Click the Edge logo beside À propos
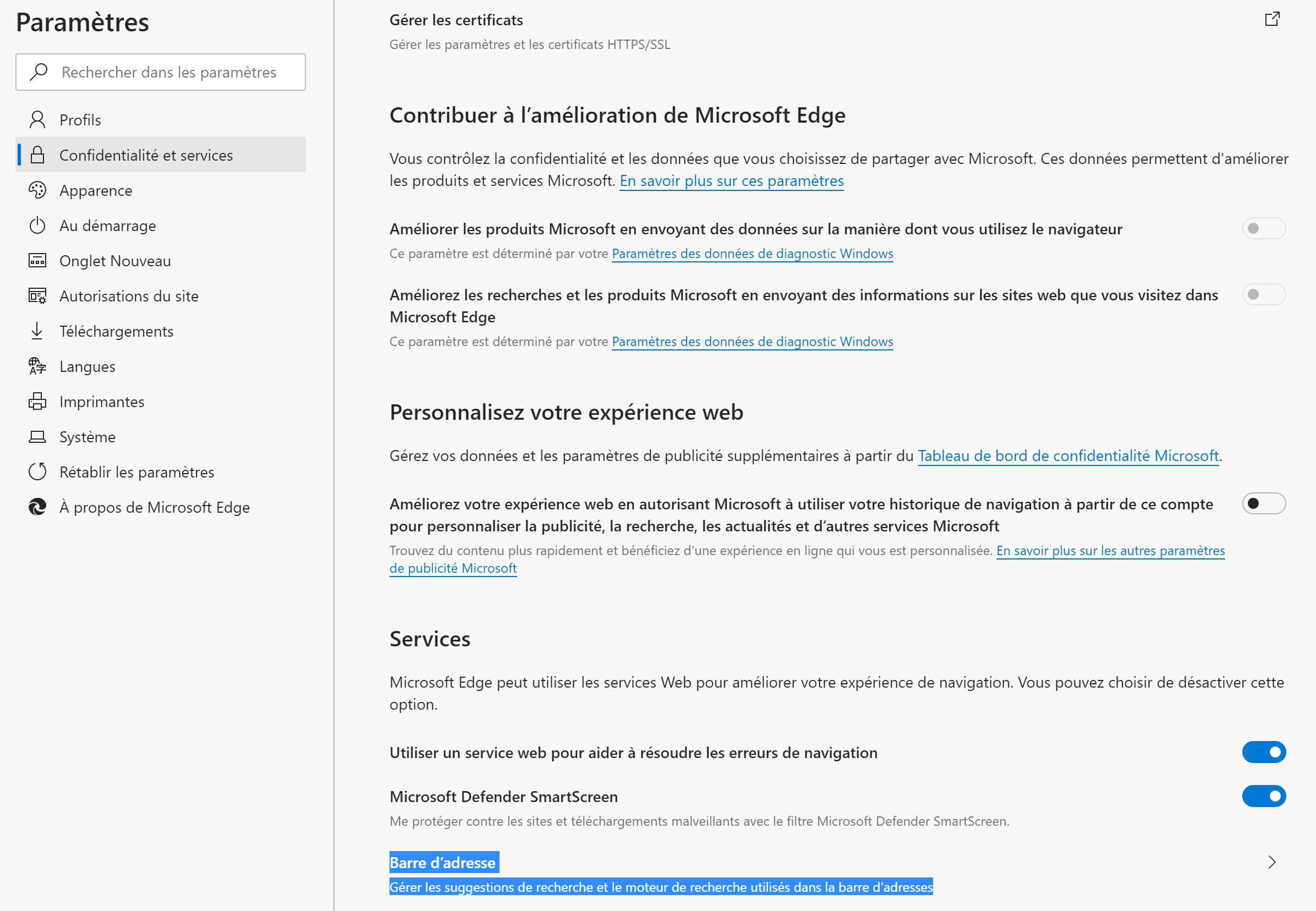 point(37,507)
